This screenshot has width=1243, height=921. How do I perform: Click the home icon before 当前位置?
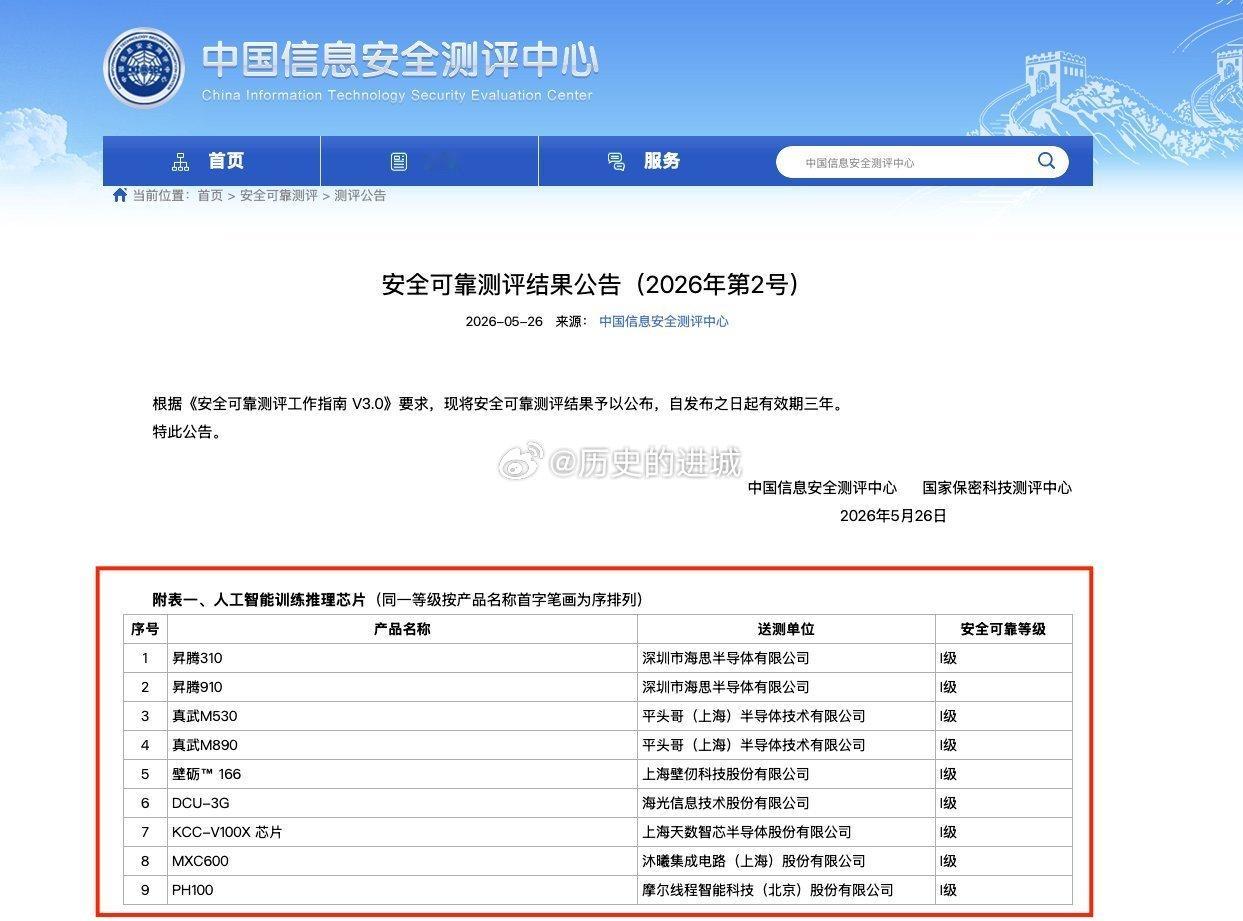click(120, 195)
